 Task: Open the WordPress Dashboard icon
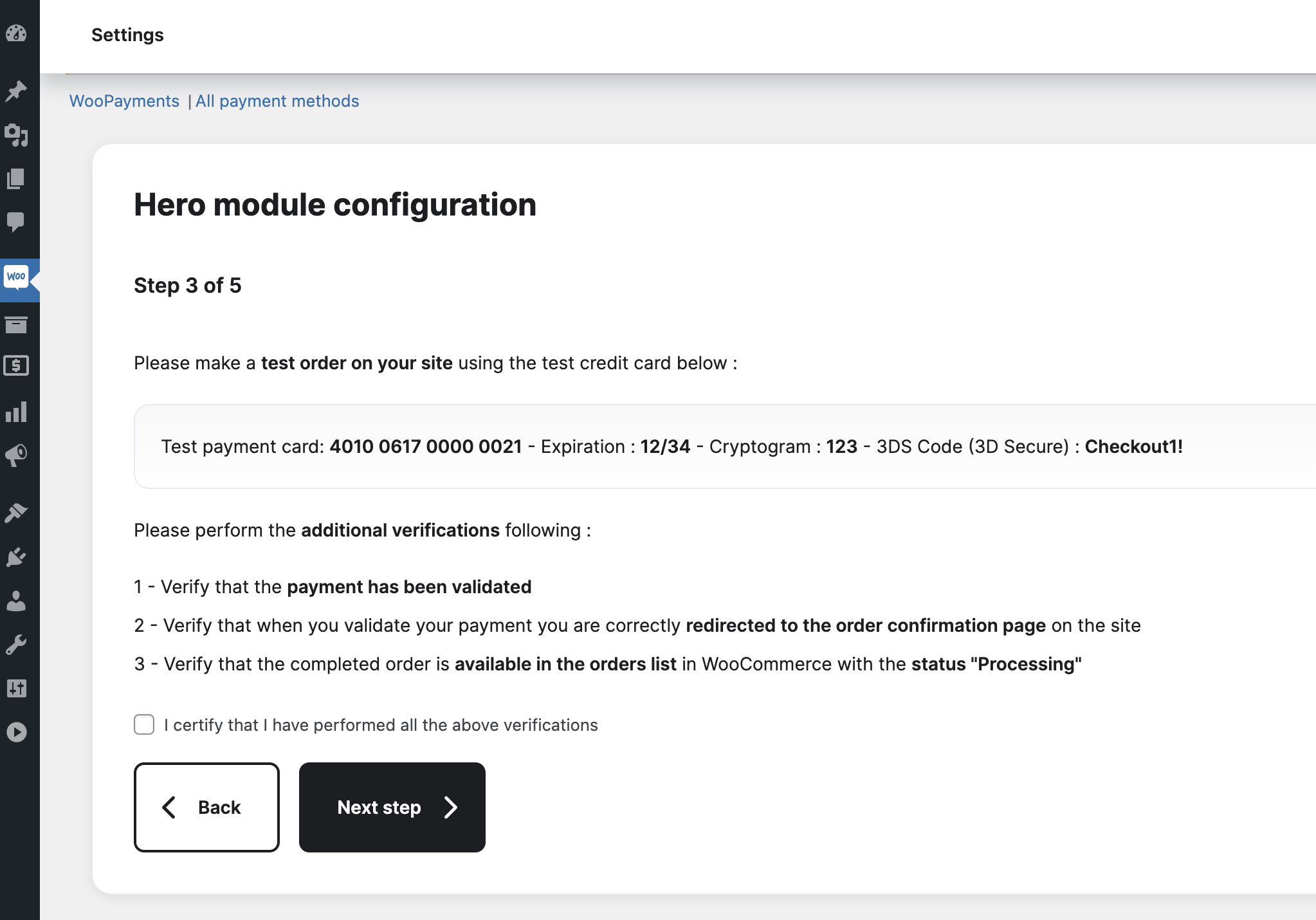coord(16,33)
